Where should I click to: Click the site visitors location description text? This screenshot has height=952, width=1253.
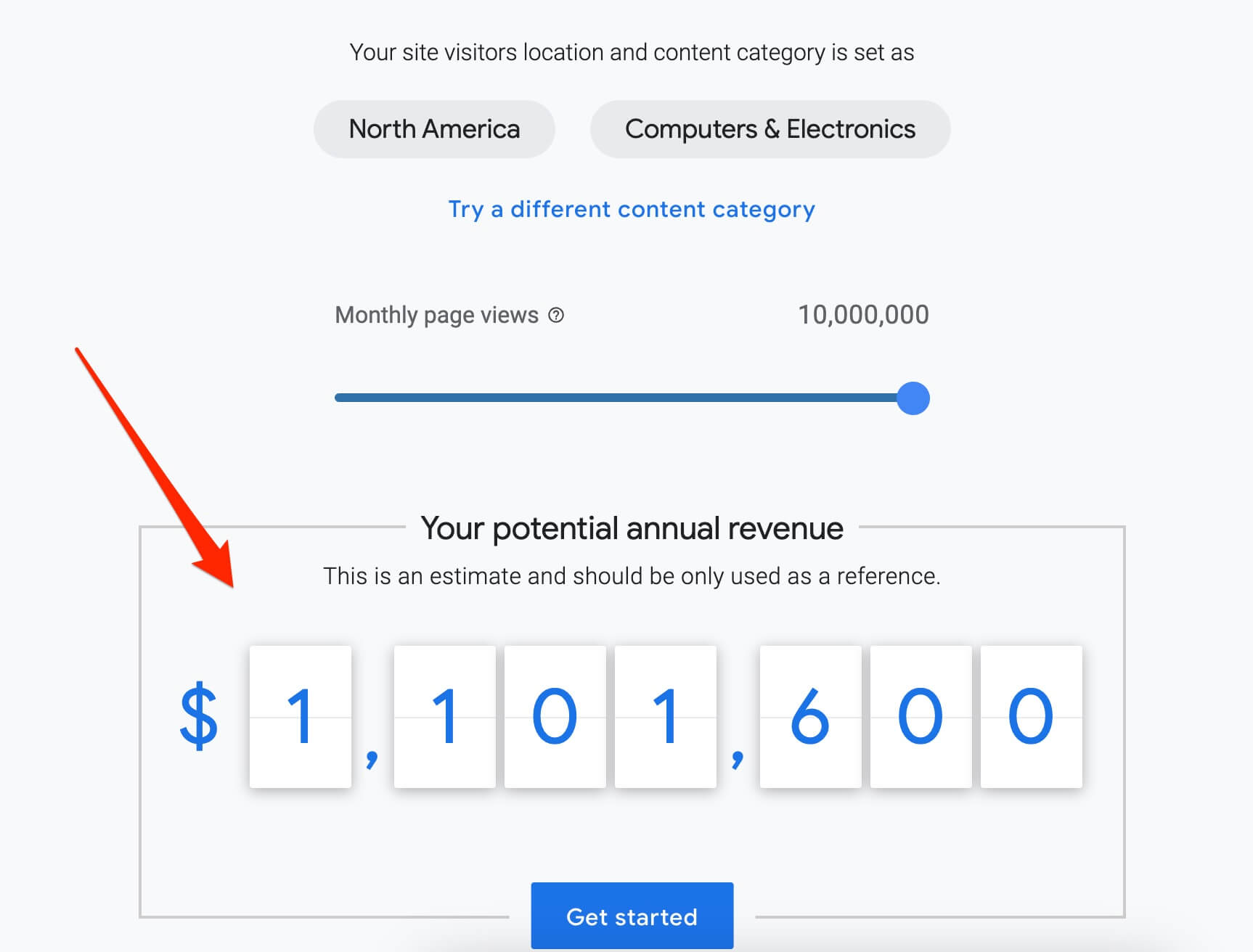point(632,52)
